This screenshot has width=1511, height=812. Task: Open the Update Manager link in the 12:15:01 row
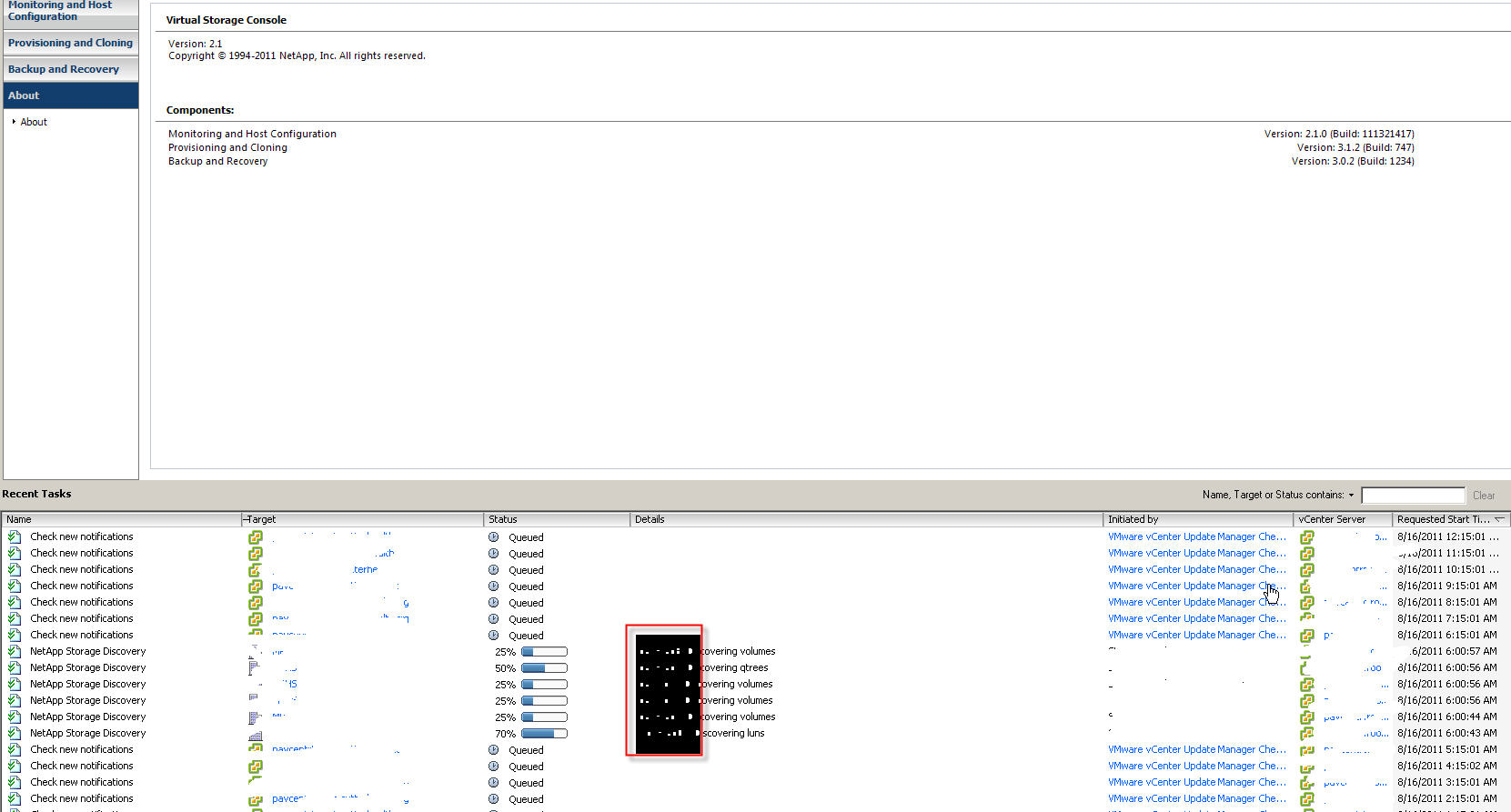[1197, 536]
